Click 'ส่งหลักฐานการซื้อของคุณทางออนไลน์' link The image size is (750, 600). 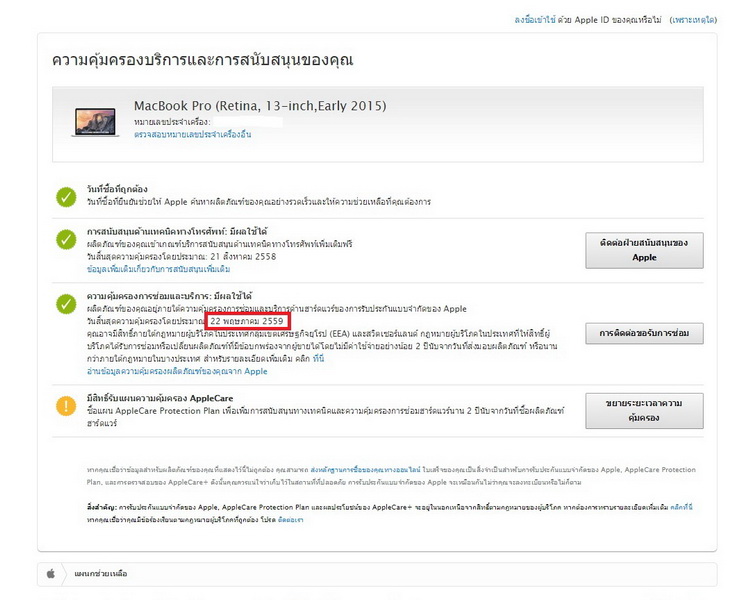click(365, 470)
